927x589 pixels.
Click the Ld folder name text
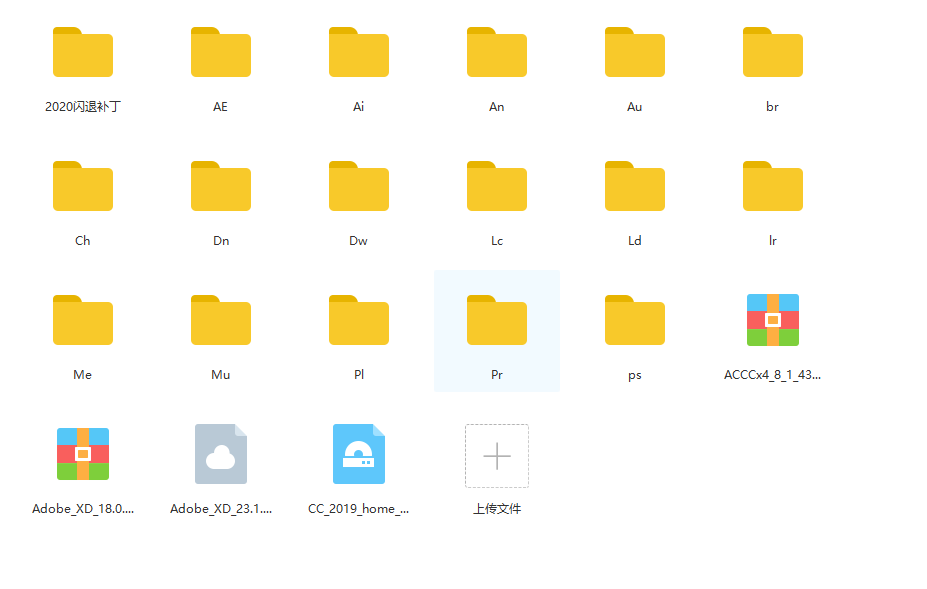click(x=634, y=241)
